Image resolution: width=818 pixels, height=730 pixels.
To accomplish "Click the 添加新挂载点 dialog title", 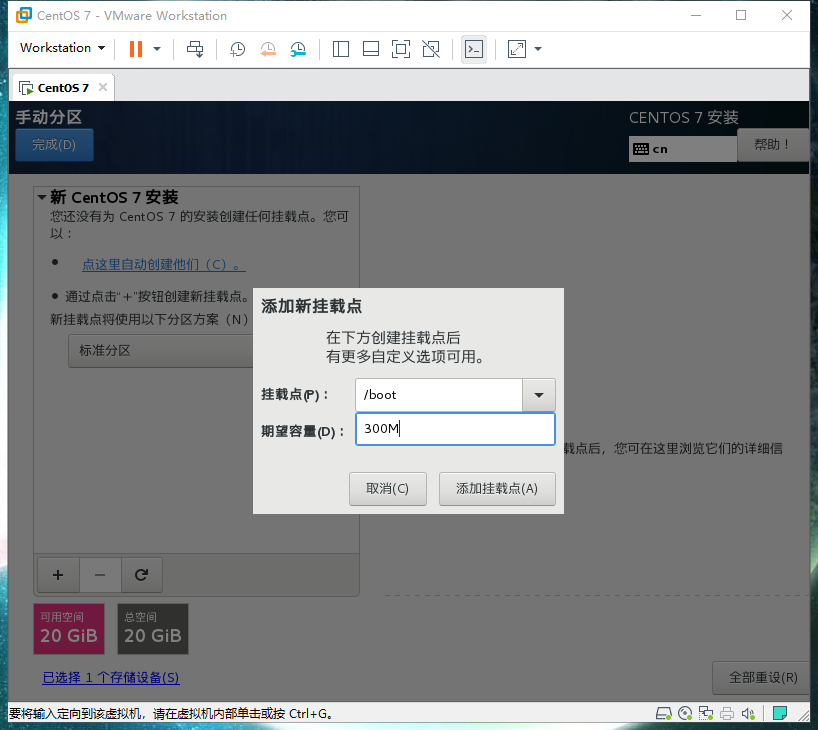I will (311, 306).
